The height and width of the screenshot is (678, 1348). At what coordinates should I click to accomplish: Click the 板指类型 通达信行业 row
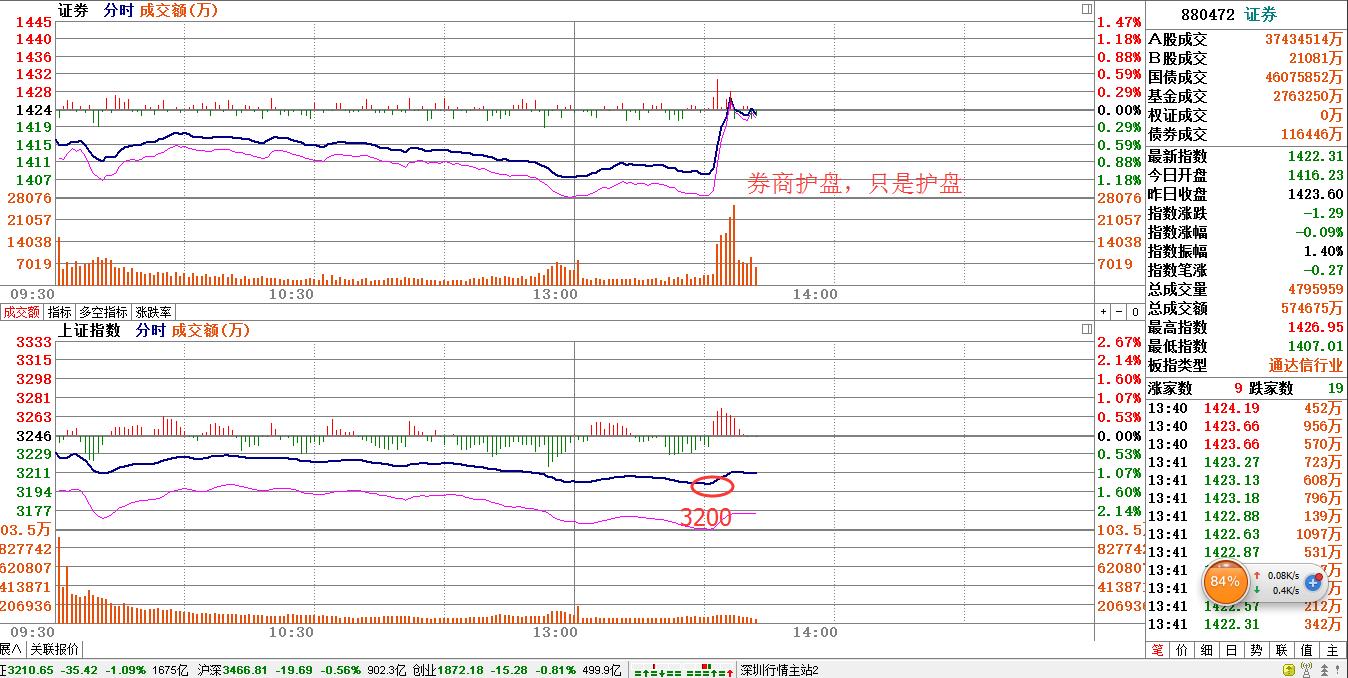[x=1245, y=365]
